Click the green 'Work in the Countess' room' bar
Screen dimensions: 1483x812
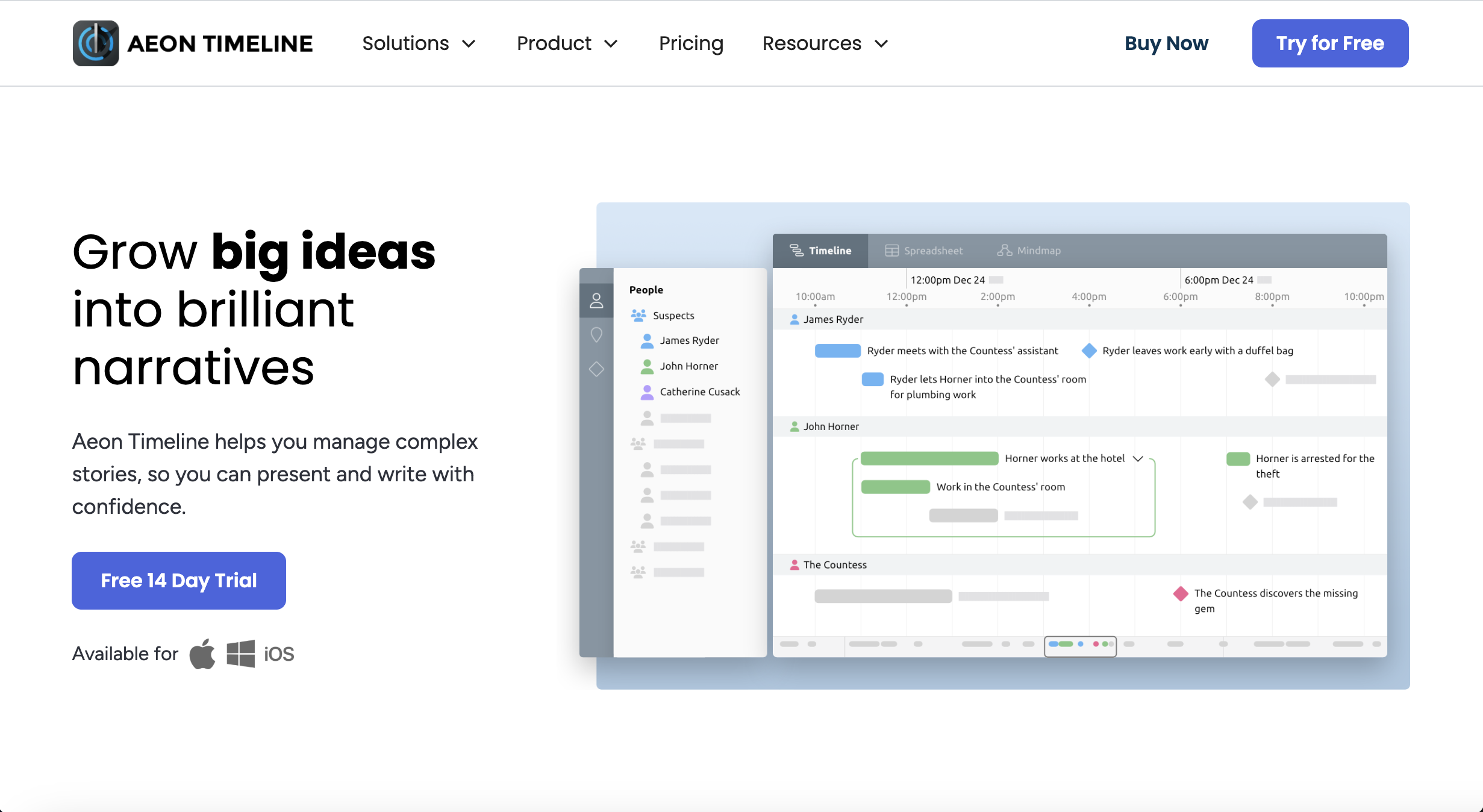point(895,487)
